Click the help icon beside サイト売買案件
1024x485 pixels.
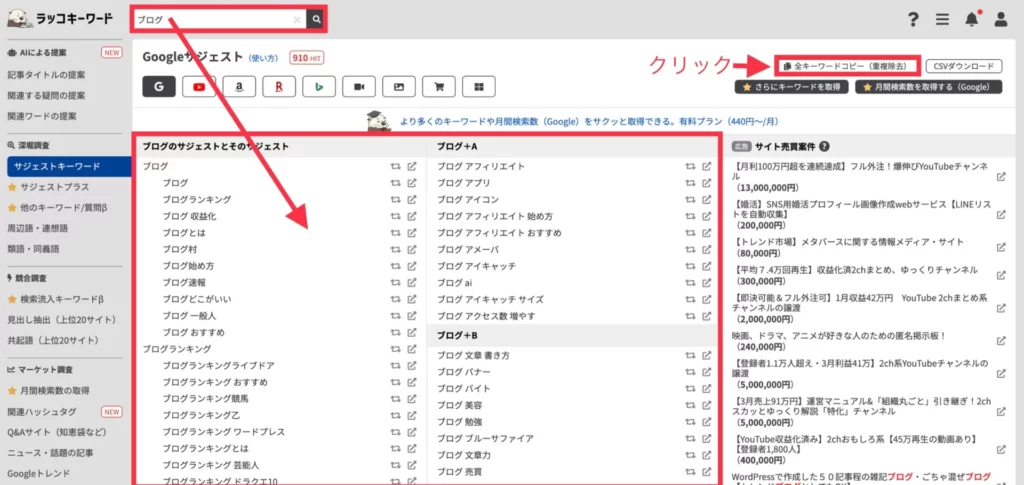(x=824, y=147)
